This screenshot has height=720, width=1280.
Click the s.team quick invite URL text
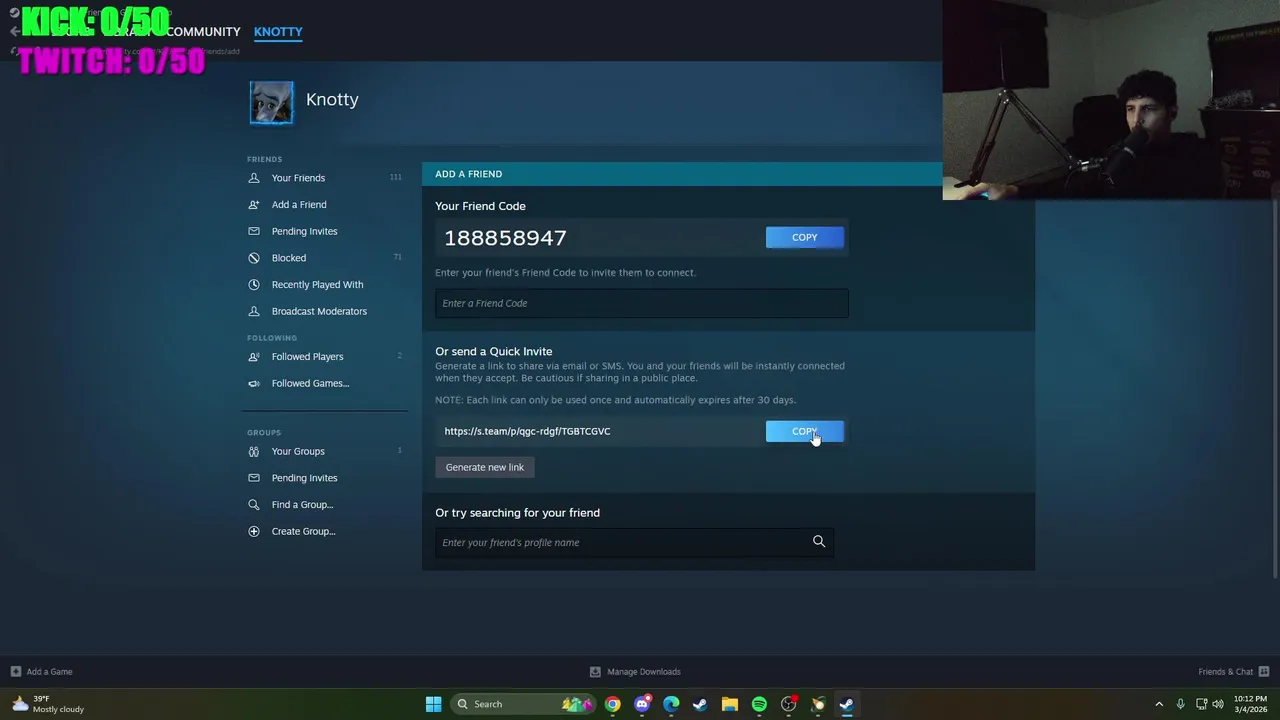point(527,431)
